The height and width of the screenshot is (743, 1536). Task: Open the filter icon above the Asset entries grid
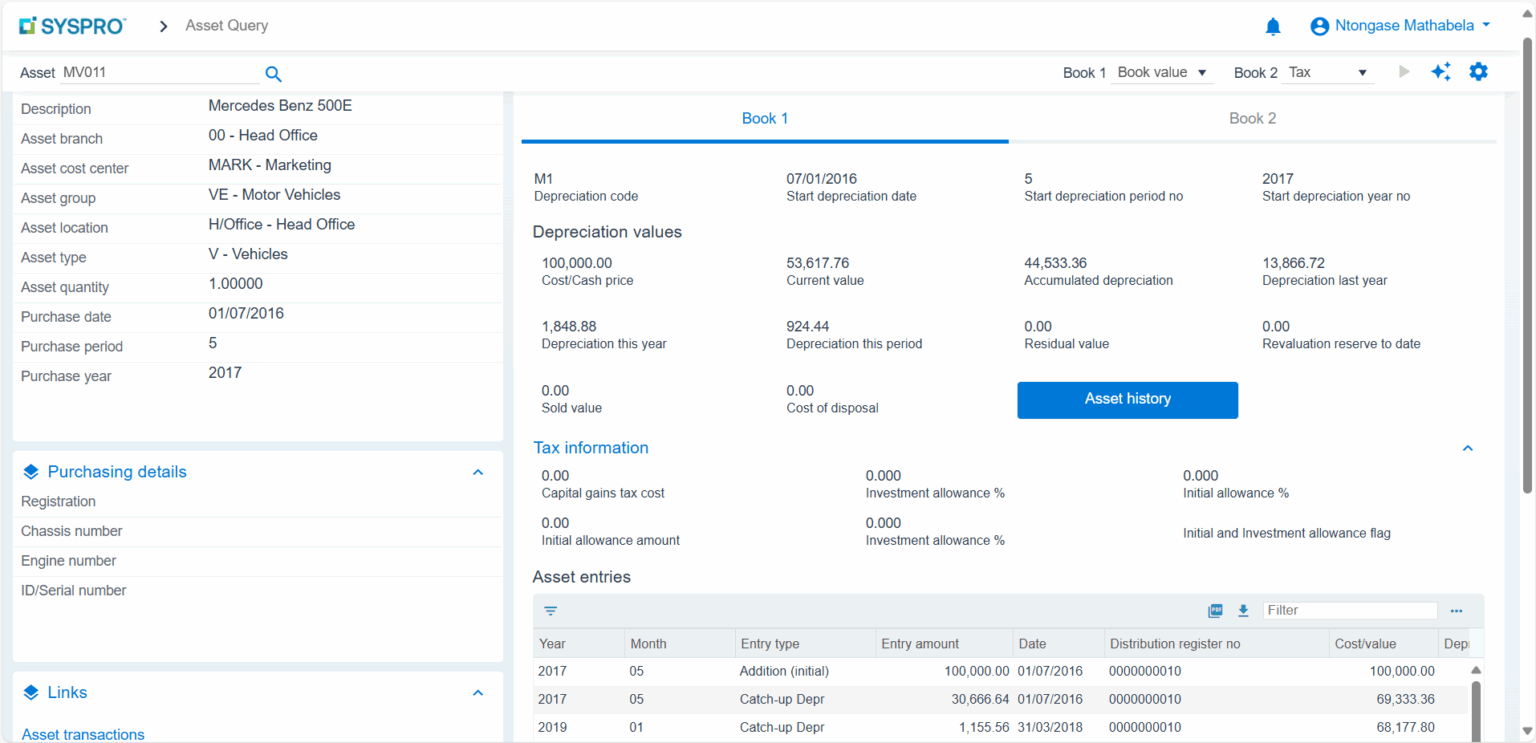[x=550, y=610]
